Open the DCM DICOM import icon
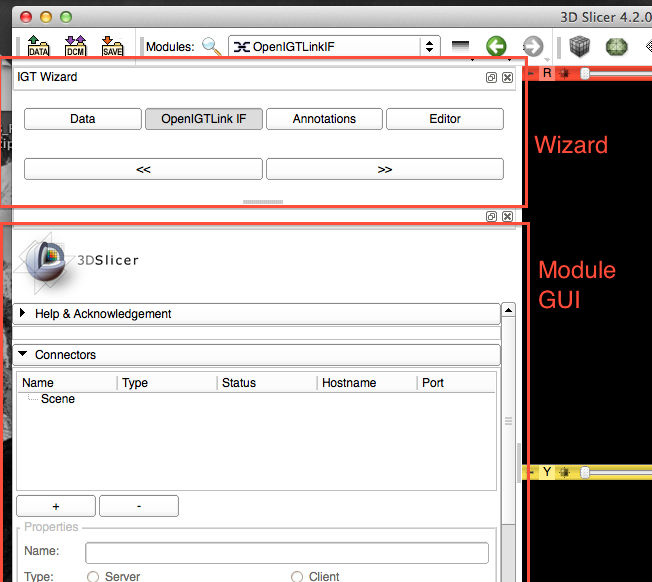This screenshot has height=582, width=652. click(75, 46)
